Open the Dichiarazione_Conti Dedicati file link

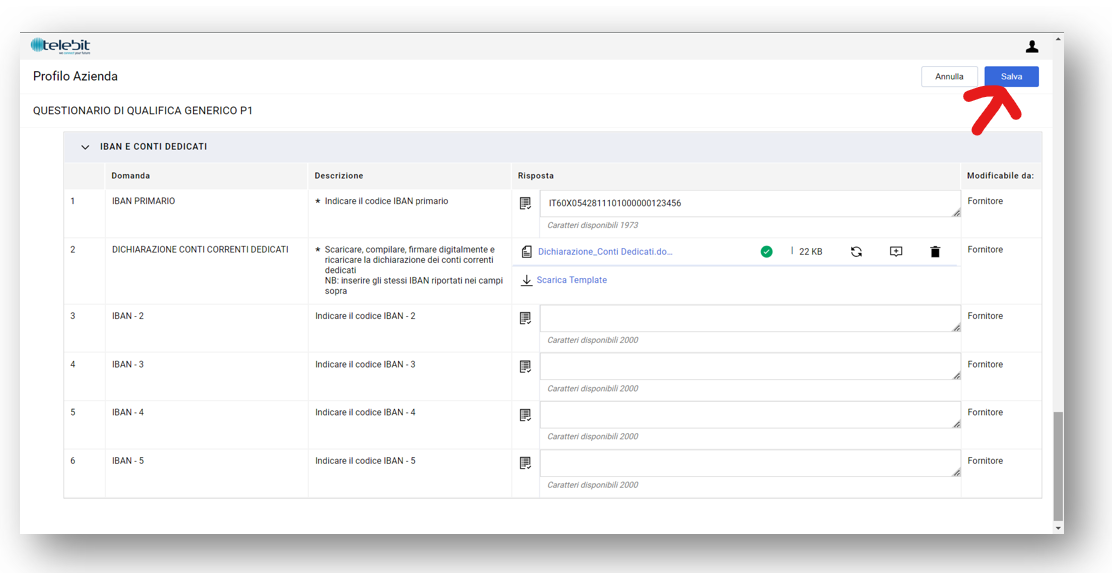pos(604,252)
